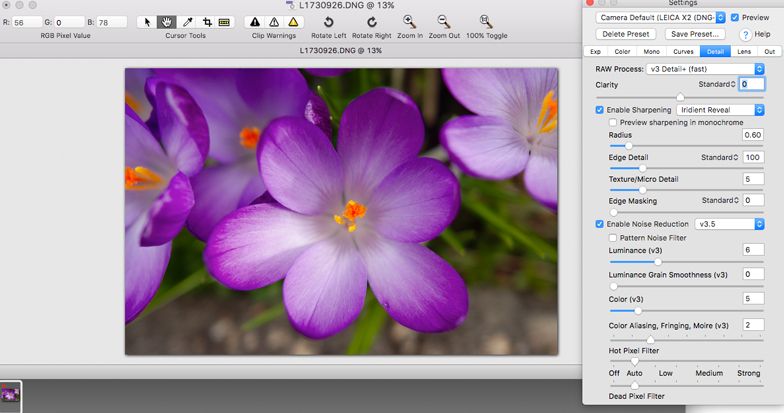Screen dimensions: 784x413
Task: Disable the Enable Sharpening checkbox
Action: [599, 109]
